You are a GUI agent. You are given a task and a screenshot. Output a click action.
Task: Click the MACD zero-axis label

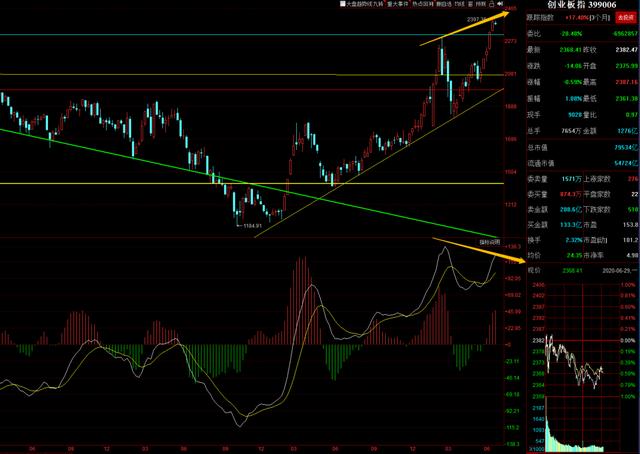508,345
